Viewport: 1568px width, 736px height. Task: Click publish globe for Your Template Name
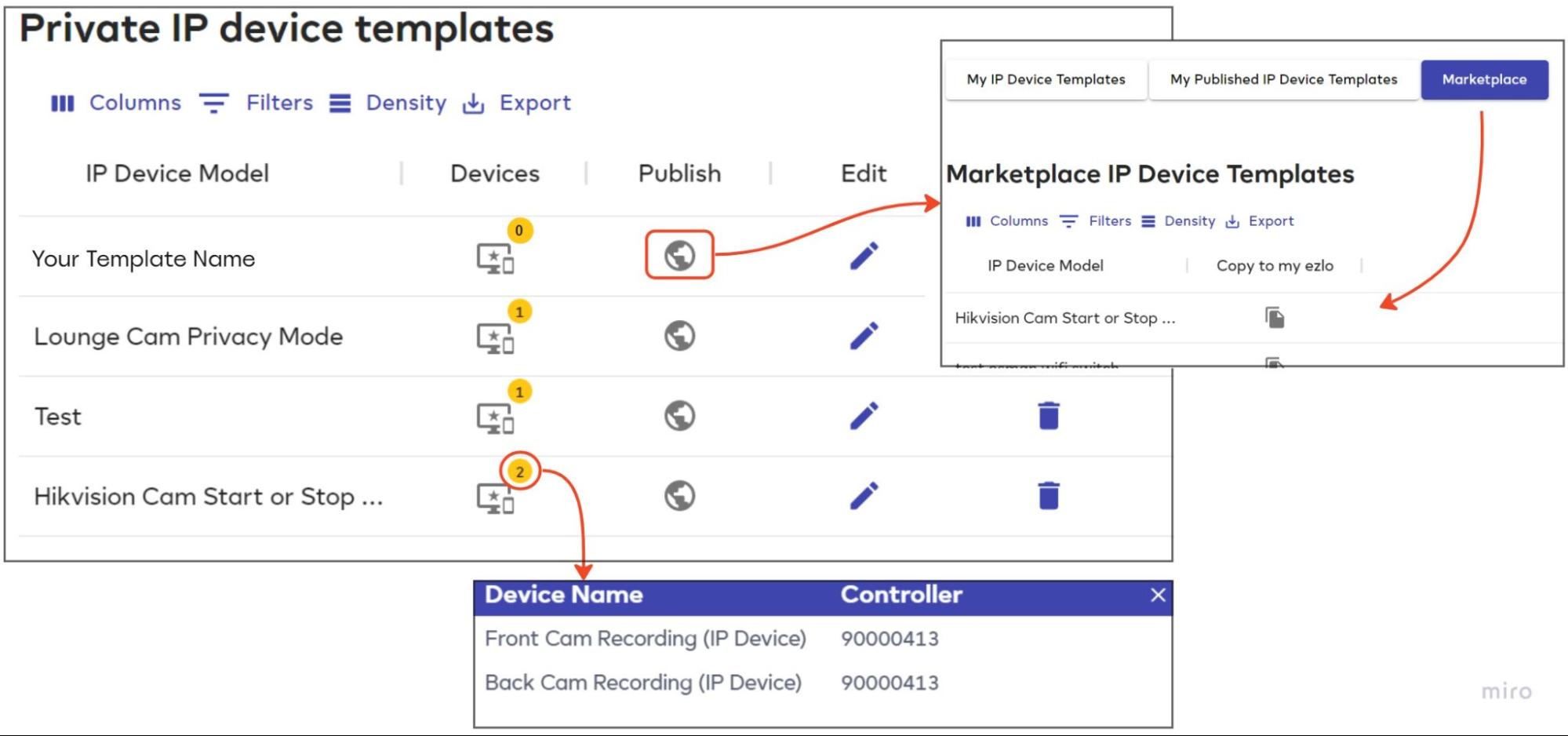click(x=679, y=255)
